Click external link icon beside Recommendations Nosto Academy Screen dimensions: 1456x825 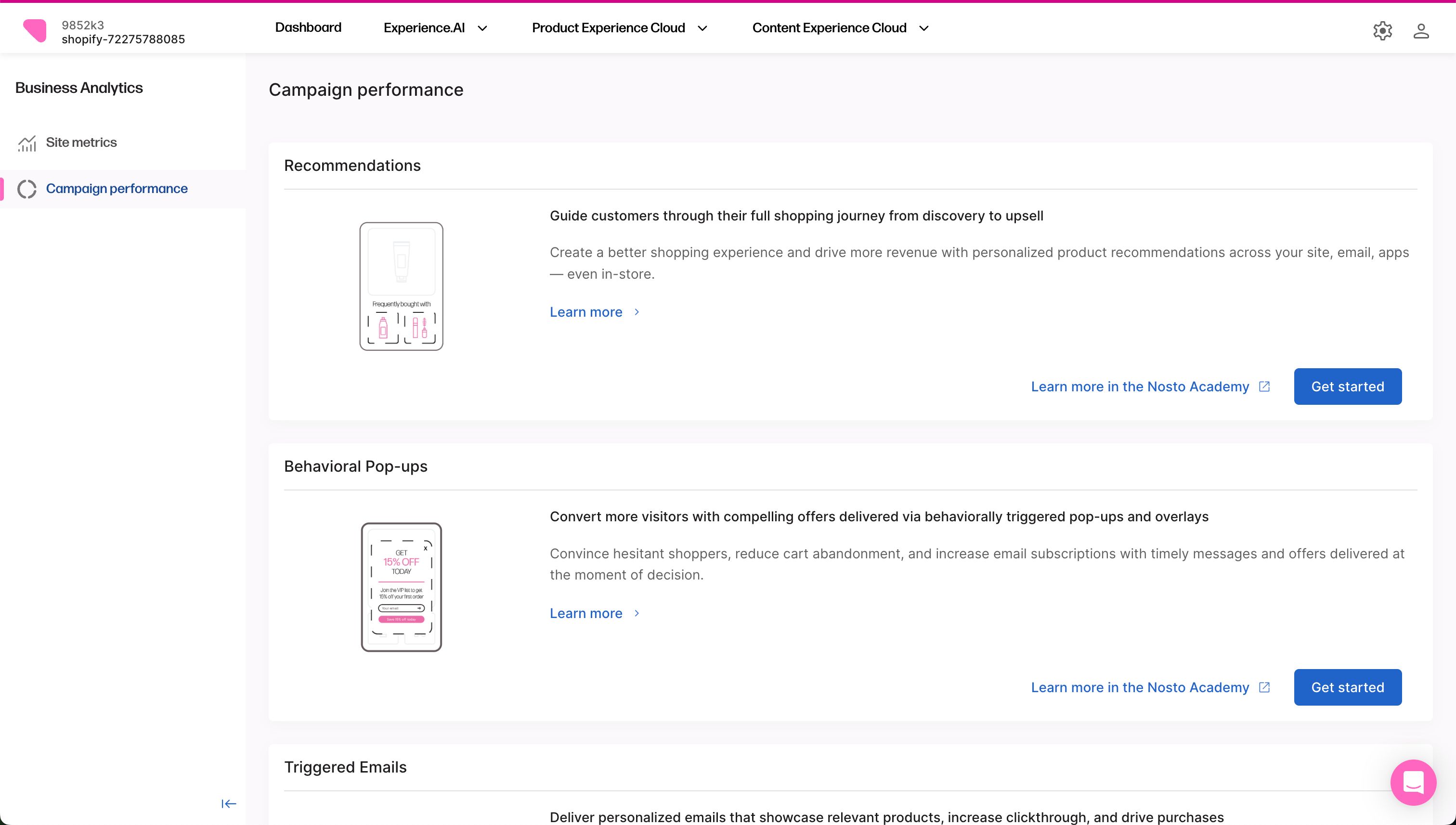click(x=1264, y=387)
